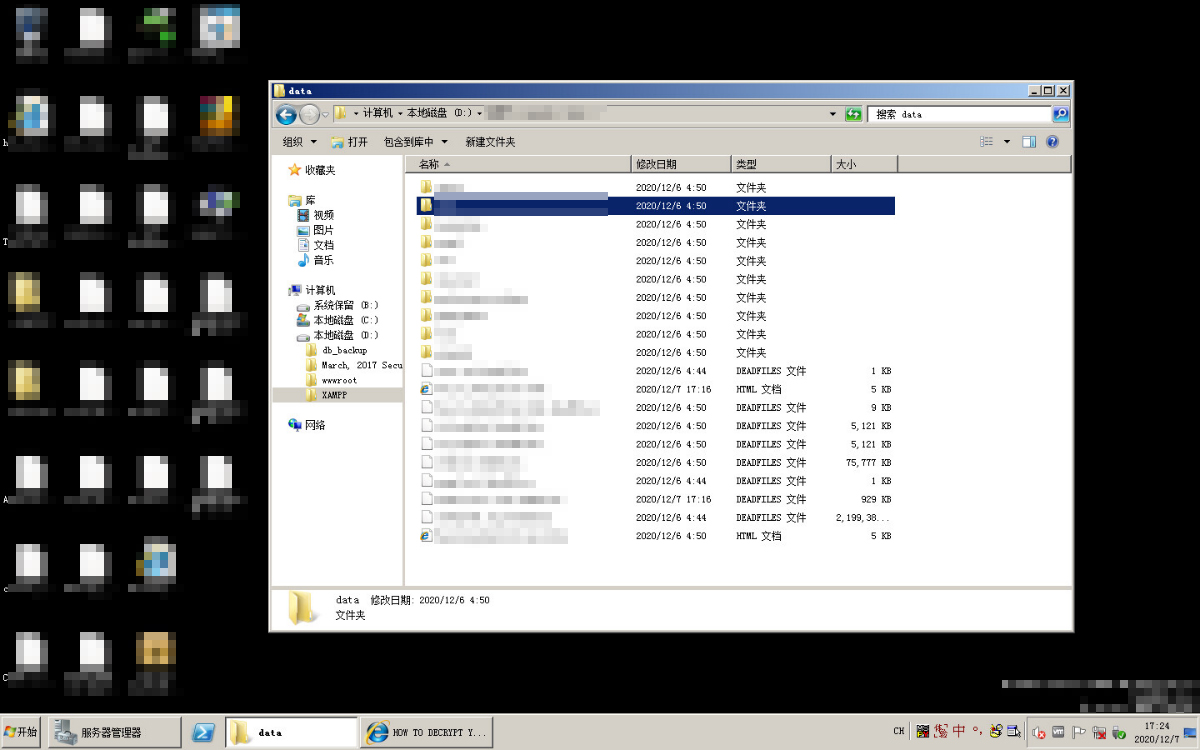Select the wwwroot folder in the tree

(339, 380)
